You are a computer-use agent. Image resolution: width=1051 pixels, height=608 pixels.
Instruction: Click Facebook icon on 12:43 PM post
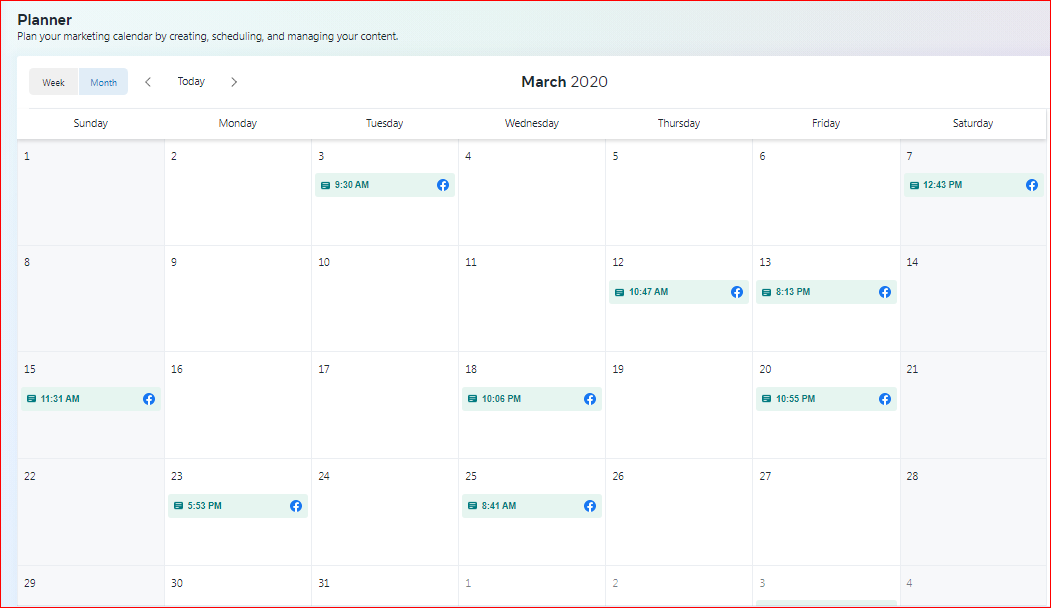pyautogui.click(x=1032, y=185)
